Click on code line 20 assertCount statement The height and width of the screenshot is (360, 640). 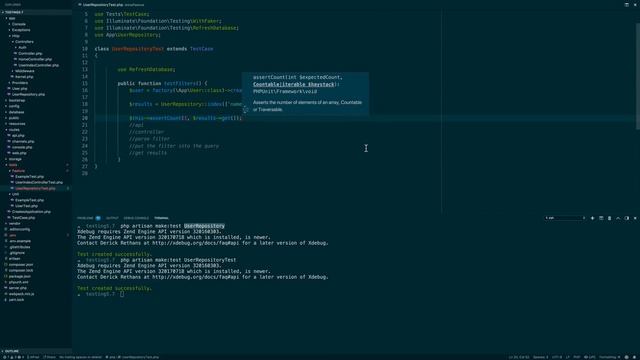tap(186, 118)
